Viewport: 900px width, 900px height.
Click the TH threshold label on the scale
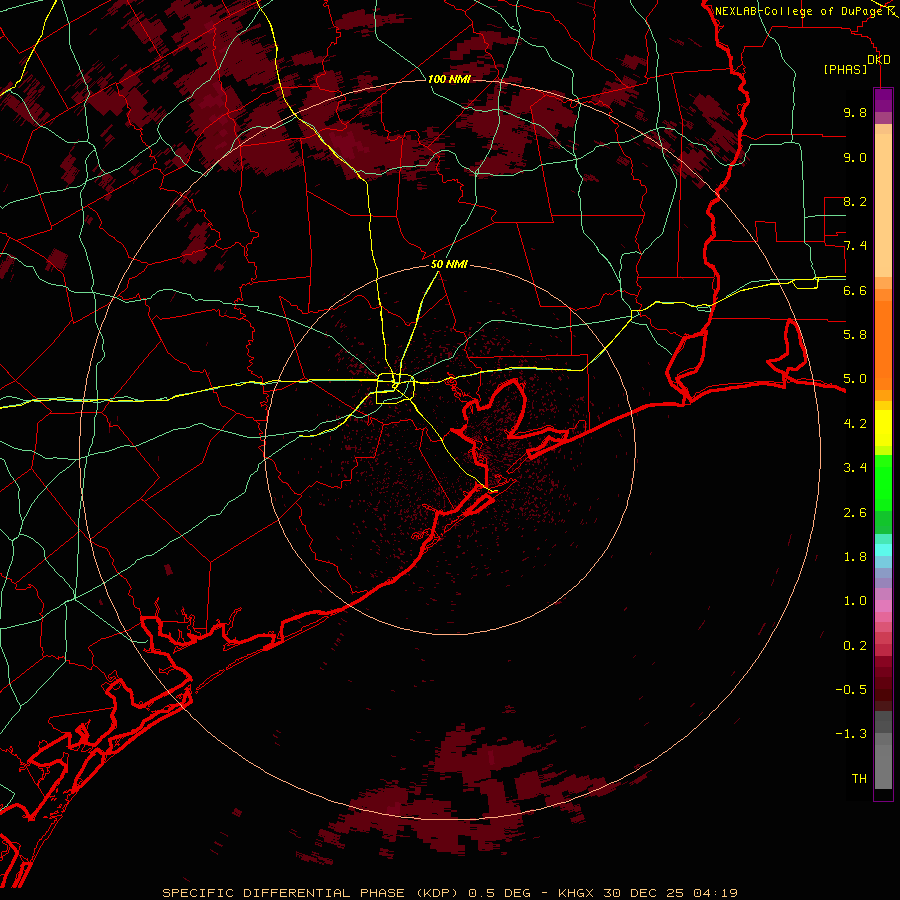(859, 779)
